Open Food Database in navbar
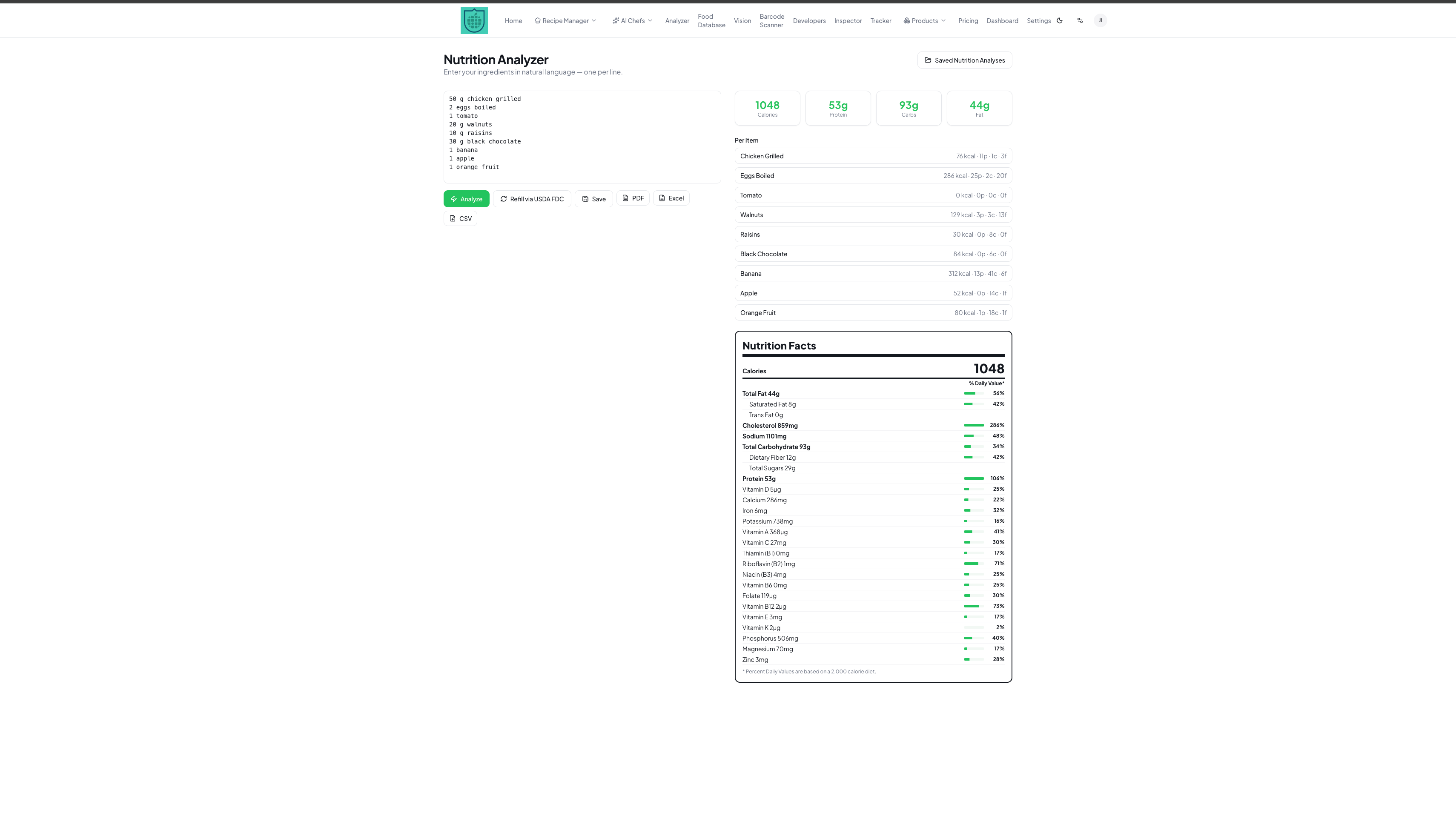 [711, 21]
